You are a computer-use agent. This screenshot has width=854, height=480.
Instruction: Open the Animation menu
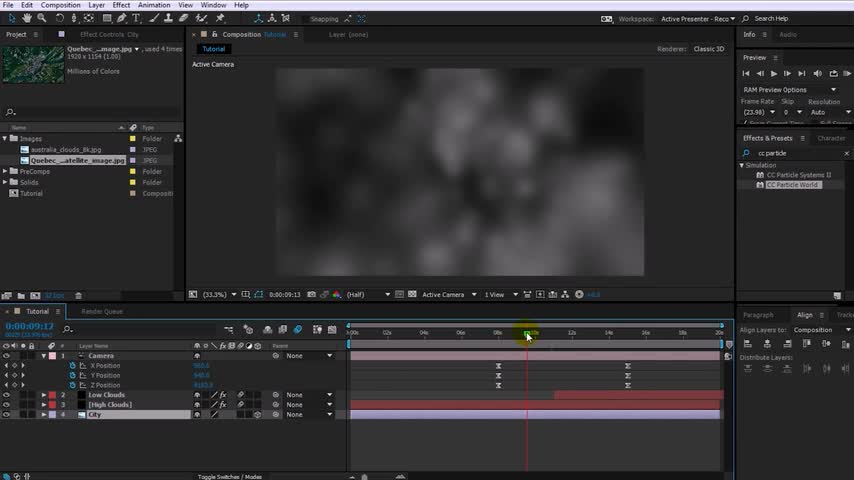pos(154,5)
